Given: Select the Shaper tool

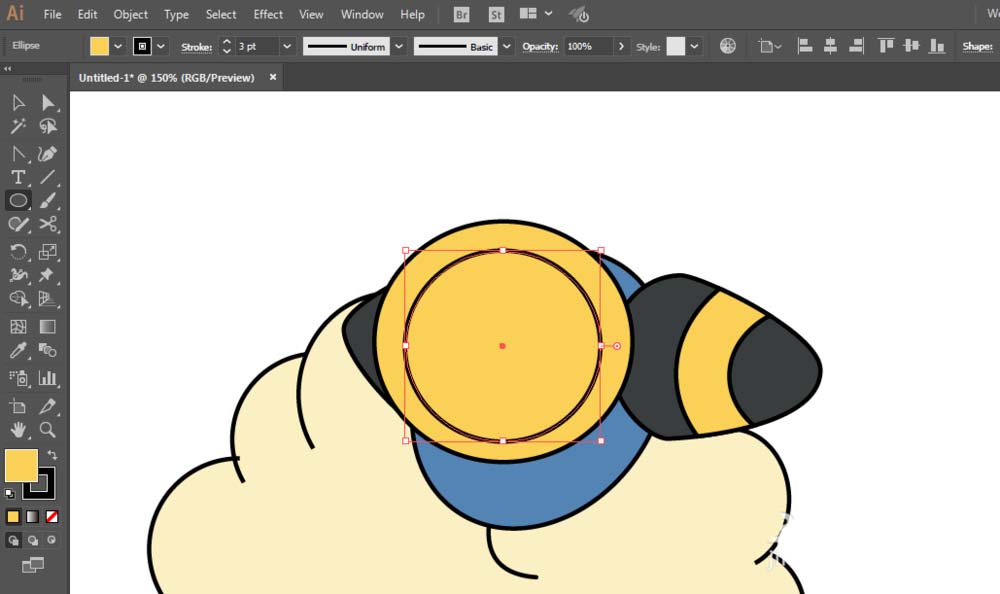Looking at the screenshot, I should pos(18,224).
